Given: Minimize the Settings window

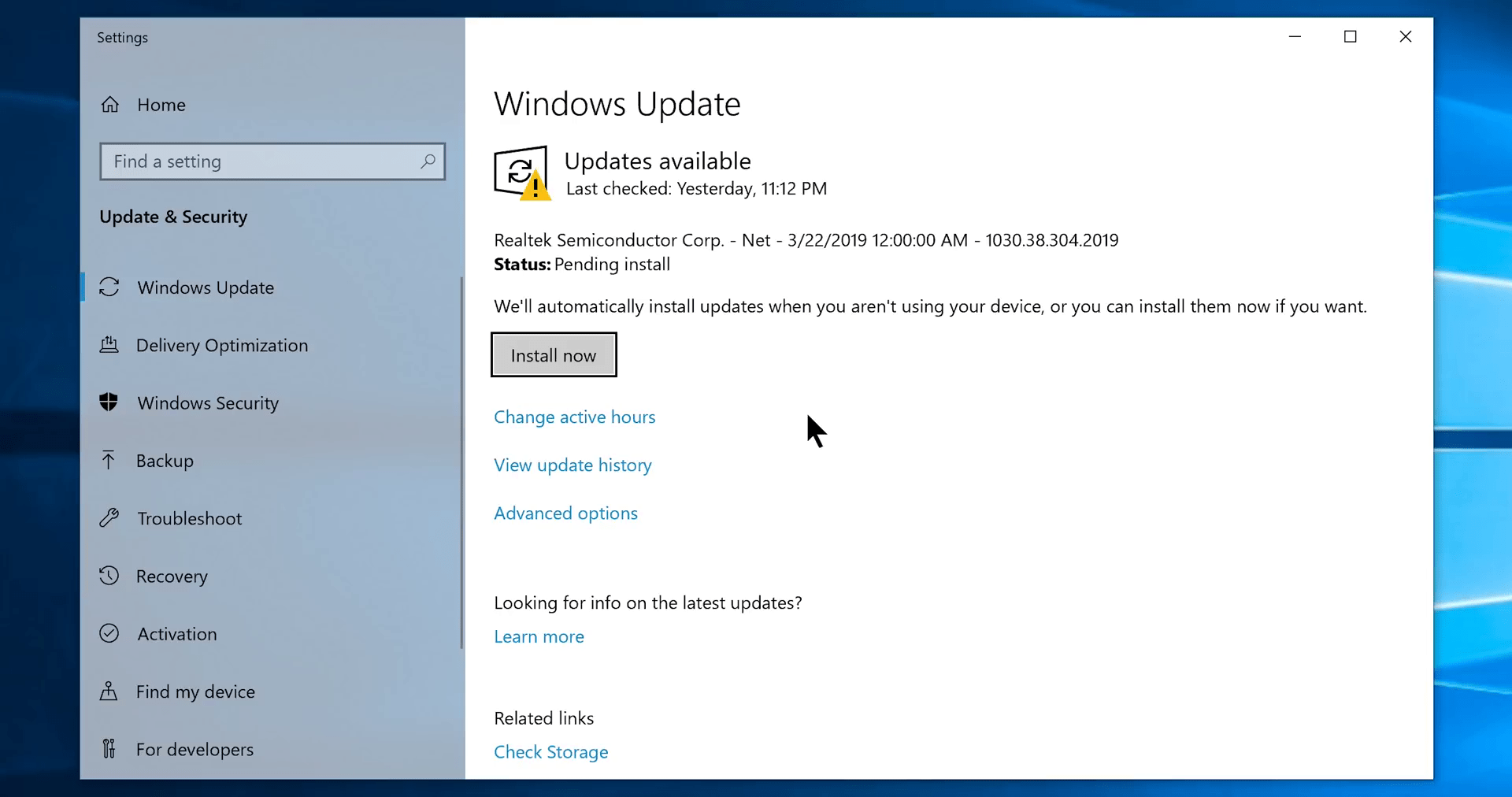Looking at the screenshot, I should (1295, 36).
